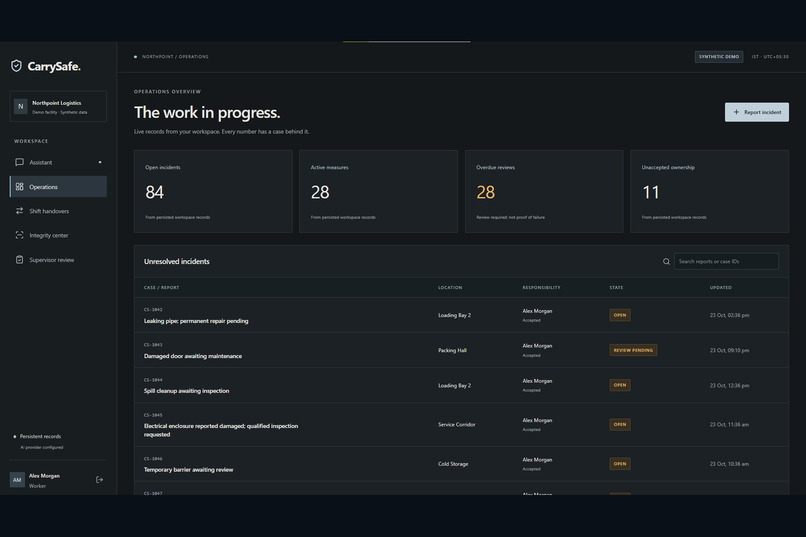Click Loading Bay 2 in Leaking pipe row

(454, 315)
